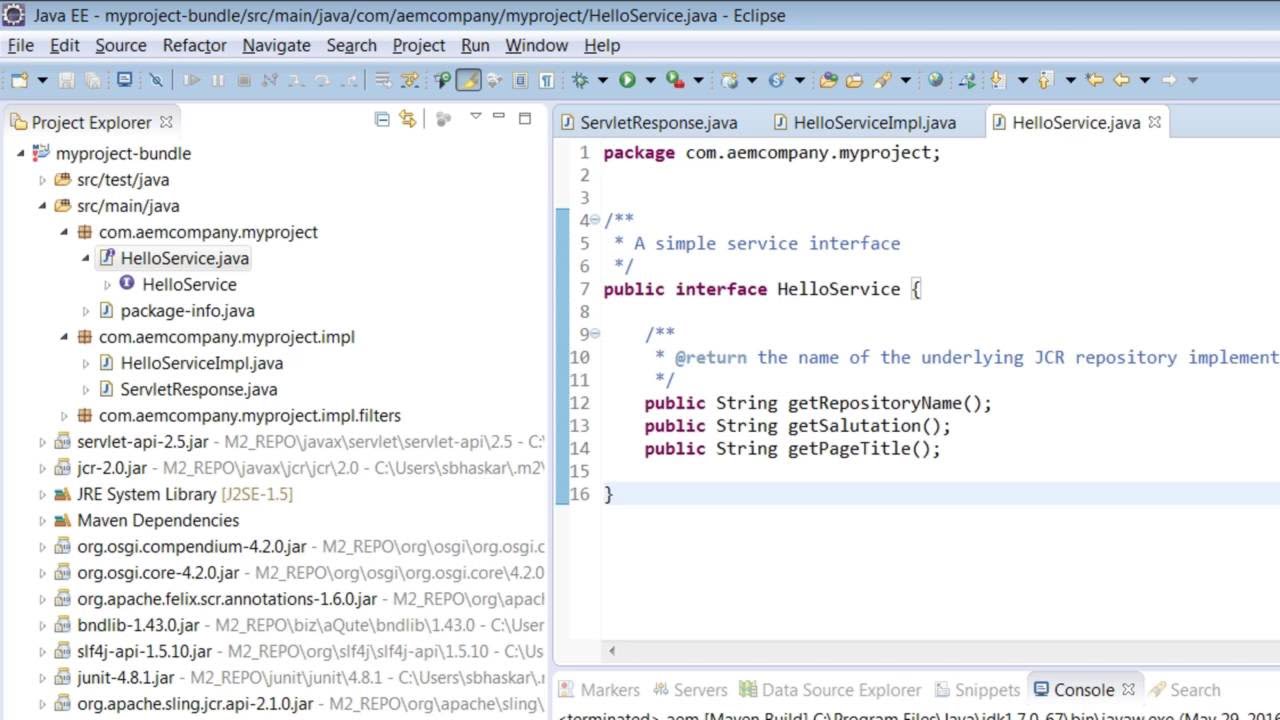Click the green Run button icon
Image resolution: width=1280 pixels, height=720 pixels.
coord(627,80)
